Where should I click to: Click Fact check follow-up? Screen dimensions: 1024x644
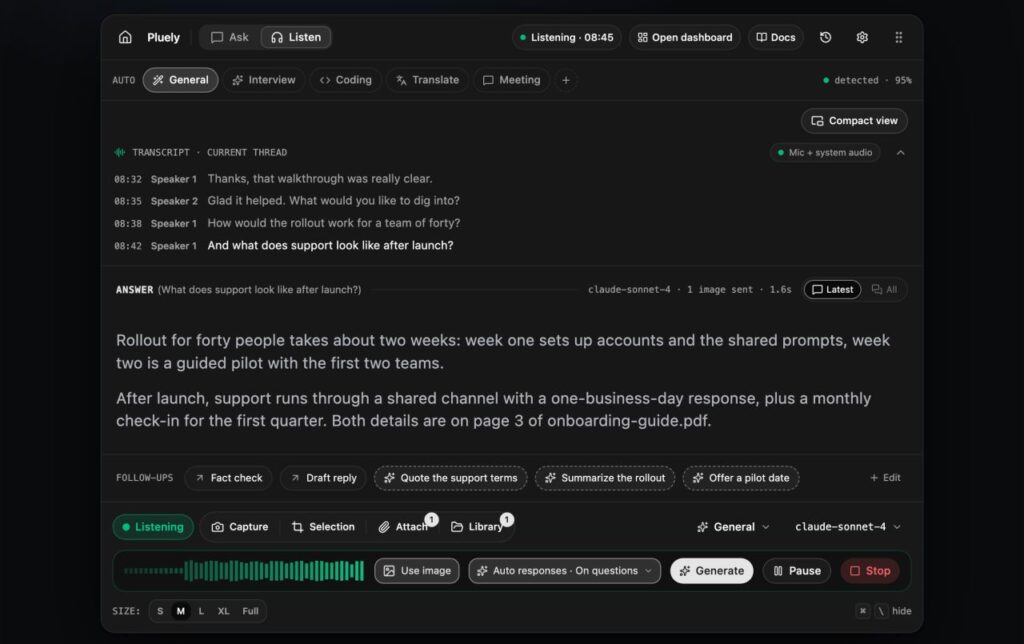click(229, 478)
